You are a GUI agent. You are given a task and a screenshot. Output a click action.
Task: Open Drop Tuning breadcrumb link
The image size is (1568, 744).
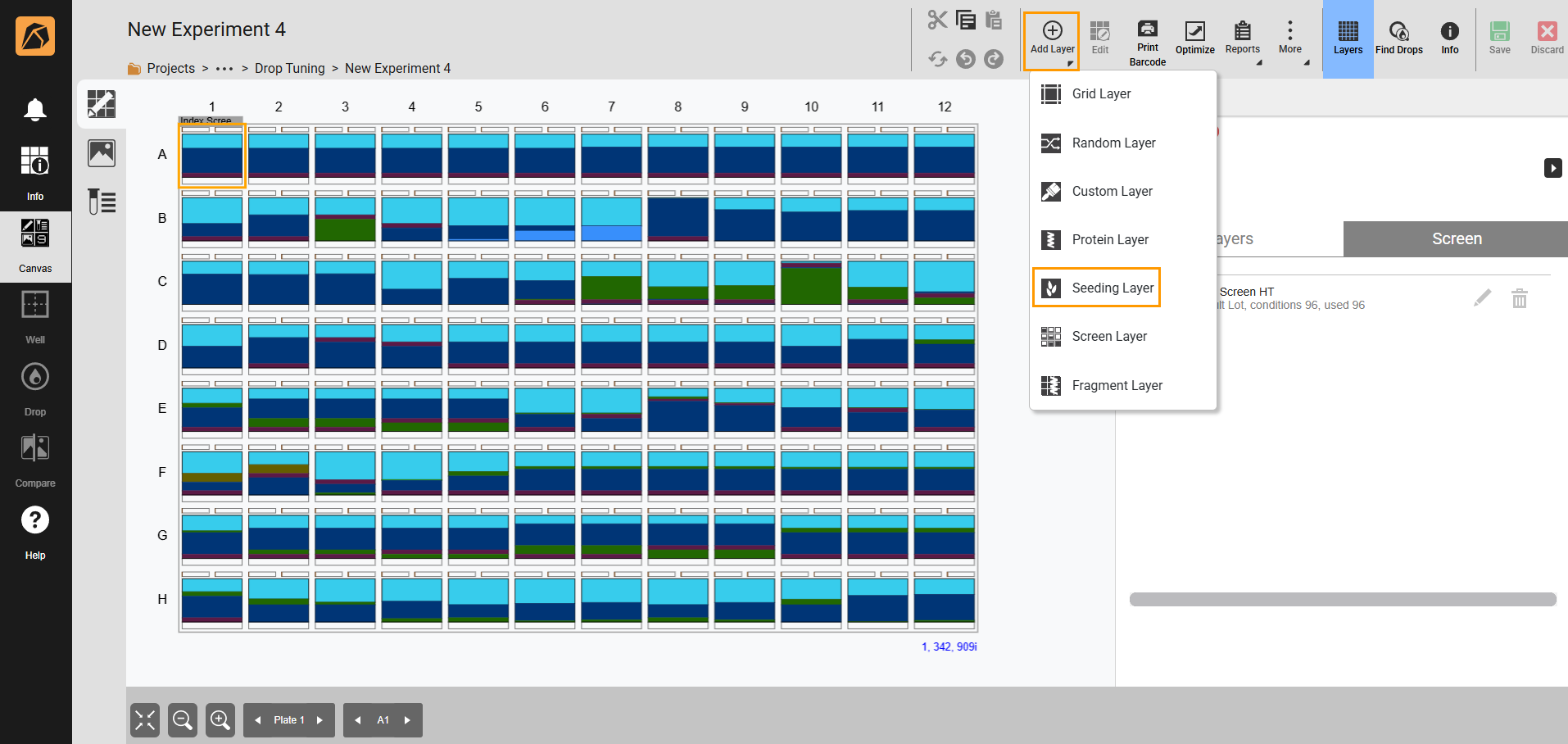click(289, 69)
